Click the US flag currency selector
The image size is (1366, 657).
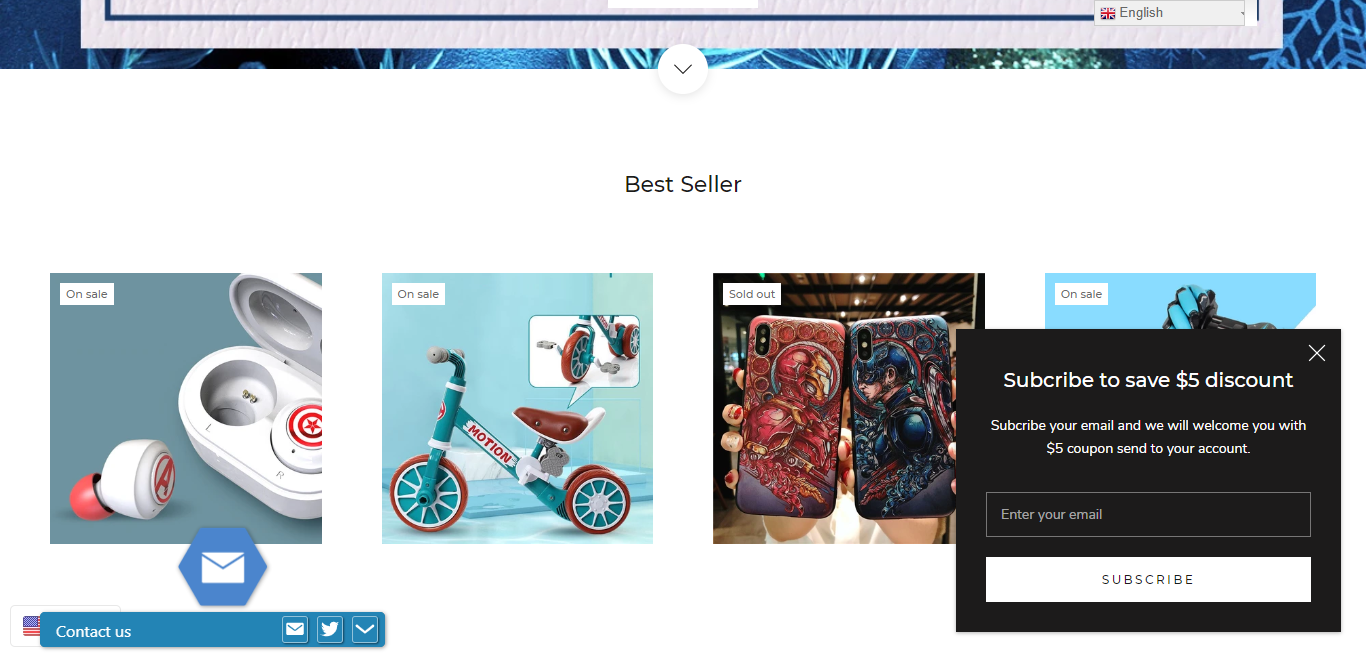pyautogui.click(x=32, y=626)
